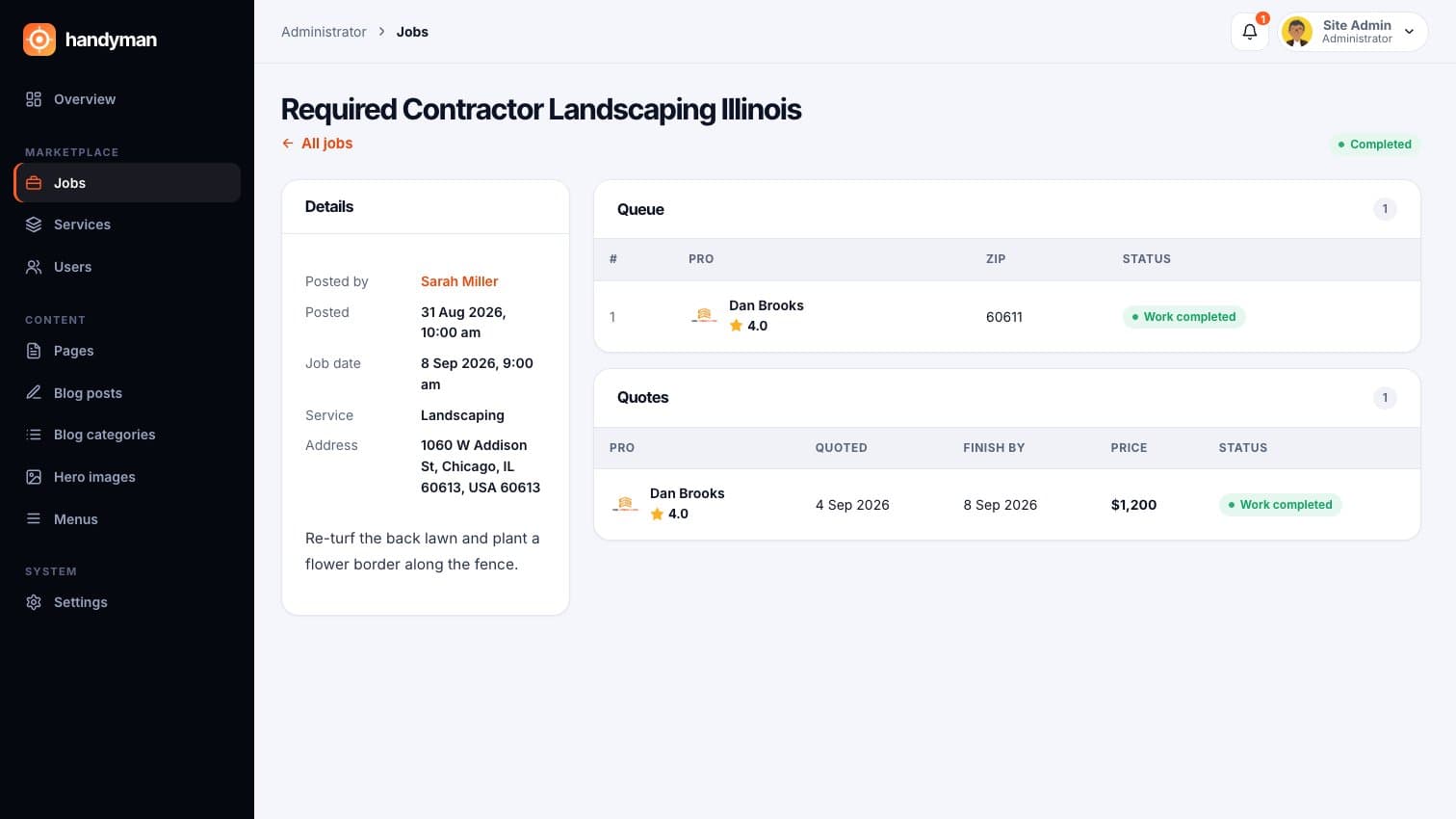Click the Jobs breadcrumb

[x=412, y=32]
